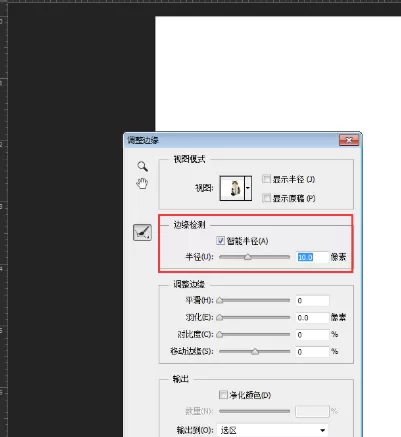Click the 平滑 value input field
This screenshot has width=401, height=437.
312,301
